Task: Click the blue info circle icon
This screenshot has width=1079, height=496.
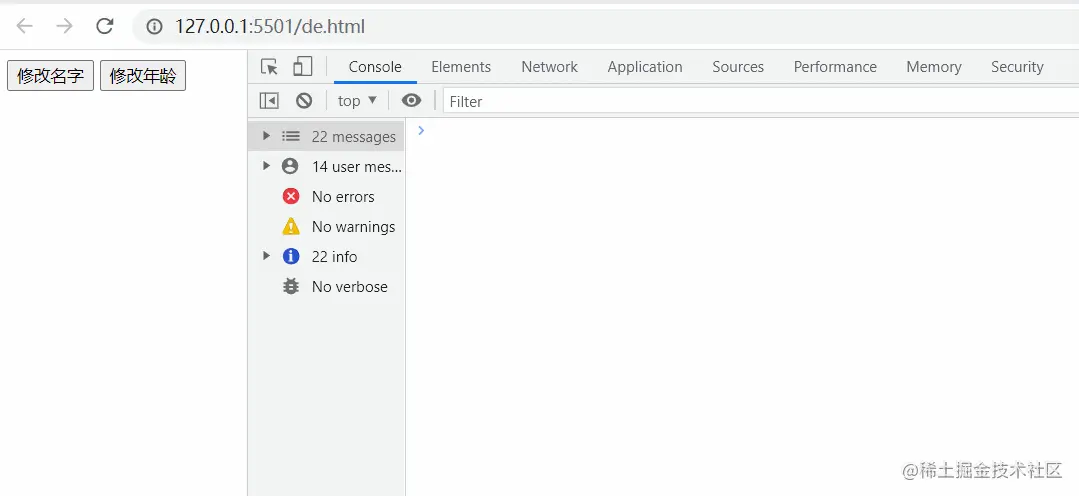Action: coord(291,256)
